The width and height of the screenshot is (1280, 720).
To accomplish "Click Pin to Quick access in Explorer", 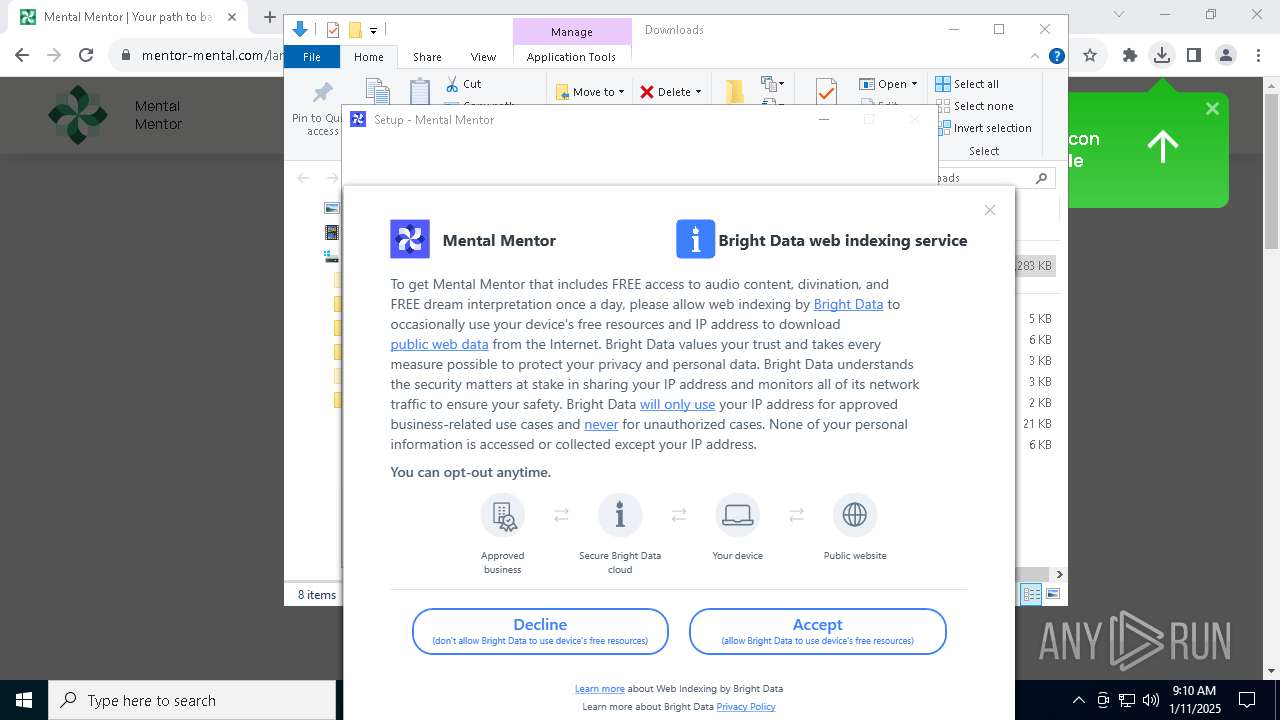I will [322, 108].
